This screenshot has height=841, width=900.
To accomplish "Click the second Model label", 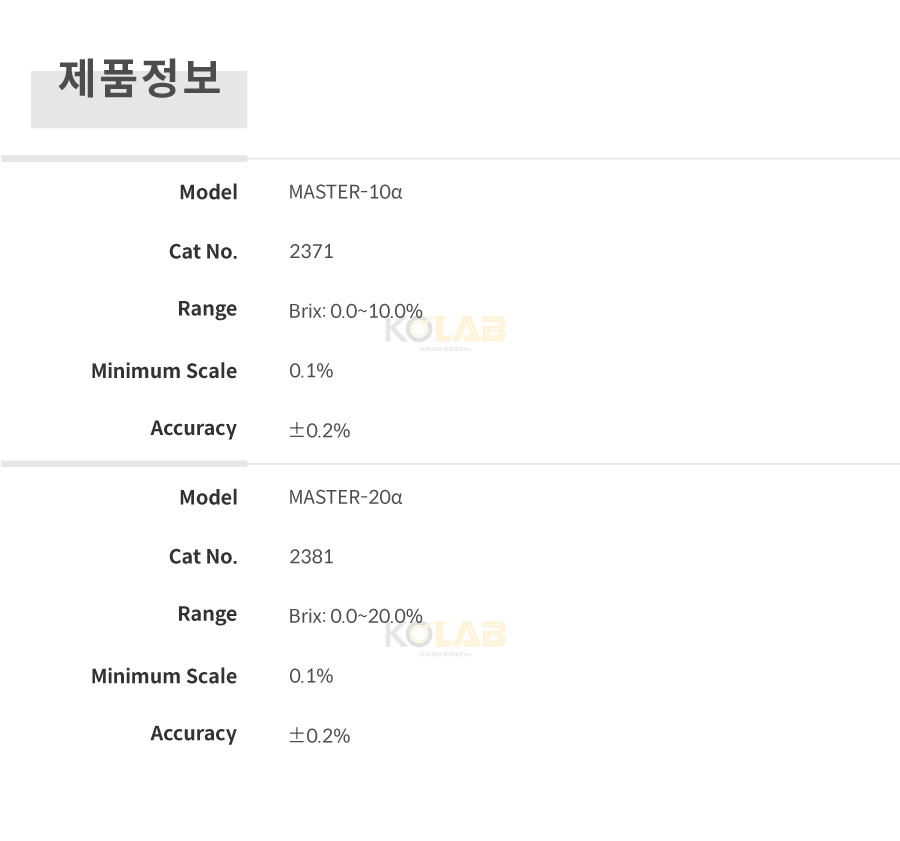I will (208, 498).
